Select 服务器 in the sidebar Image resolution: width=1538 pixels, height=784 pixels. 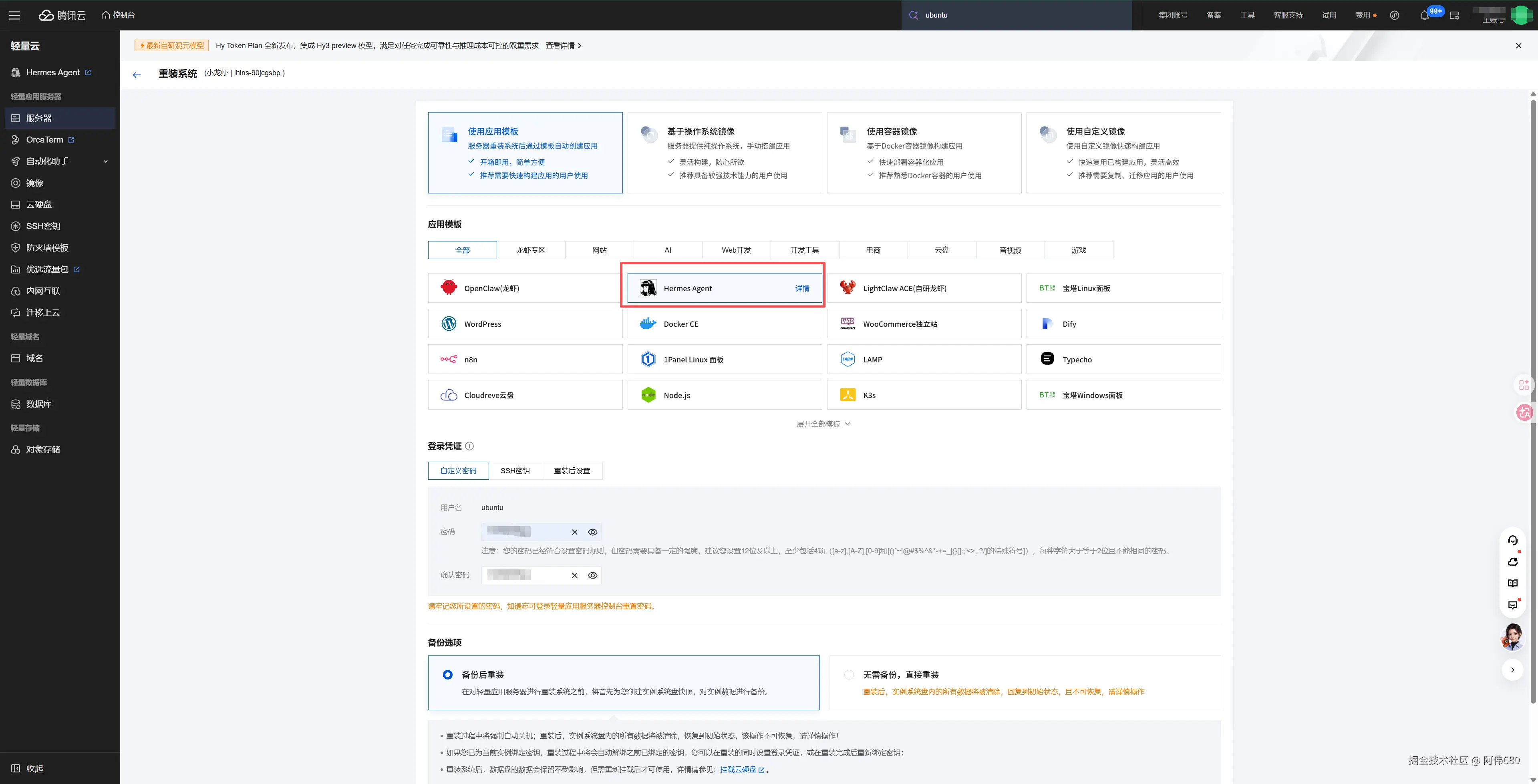coord(60,118)
